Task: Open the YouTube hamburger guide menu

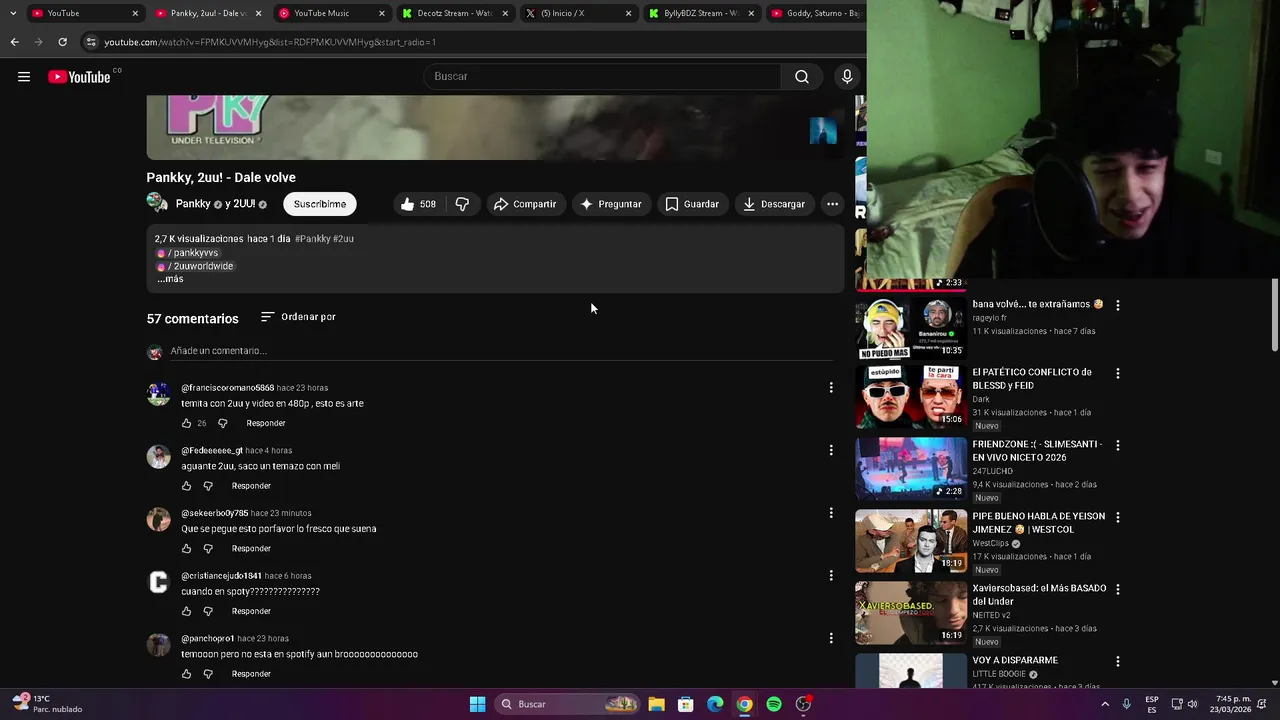Action: pyautogui.click(x=24, y=77)
